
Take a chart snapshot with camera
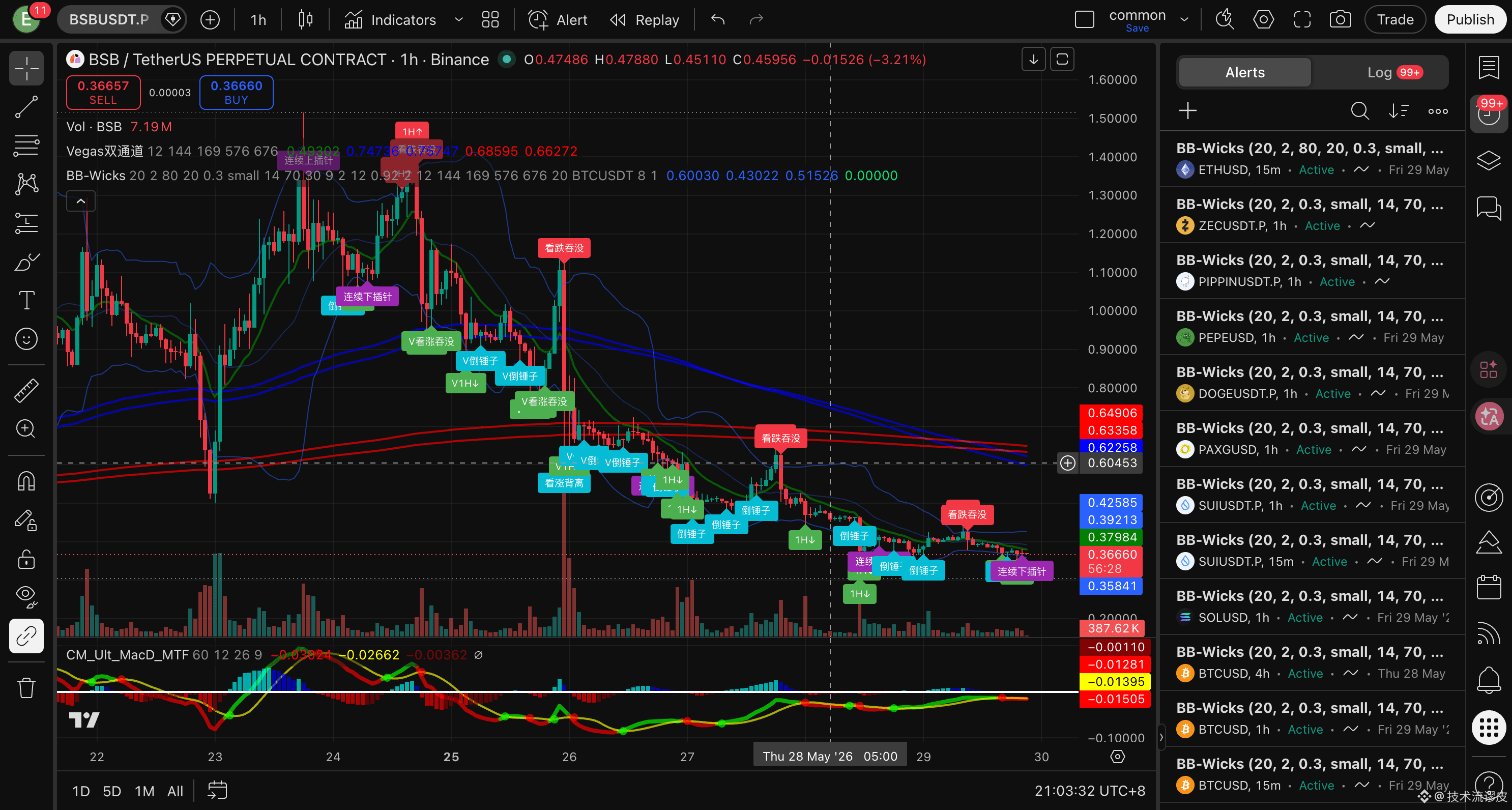(1341, 20)
